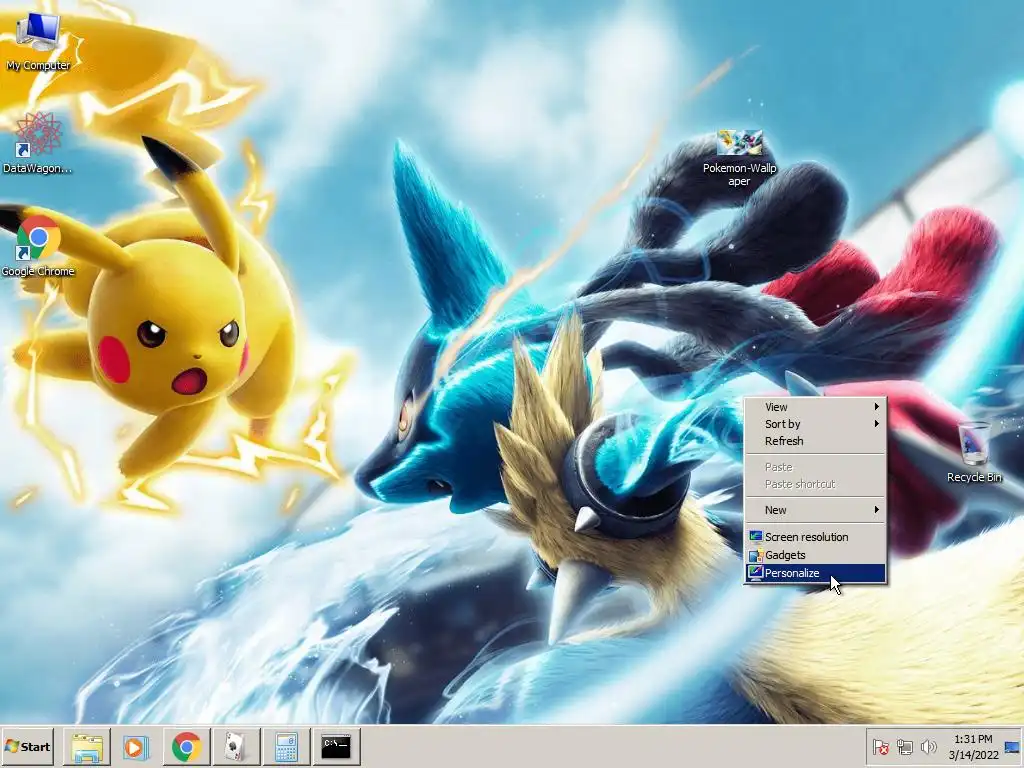Viewport: 1024px width, 768px height.
Task: Choose Refresh in context menu
Action: click(816, 441)
